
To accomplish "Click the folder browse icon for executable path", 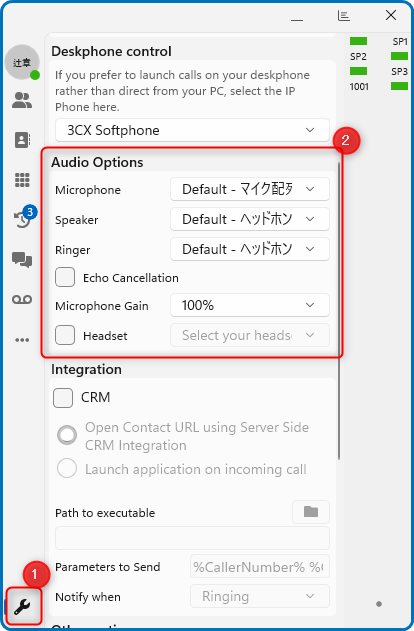I will (x=311, y=512).
